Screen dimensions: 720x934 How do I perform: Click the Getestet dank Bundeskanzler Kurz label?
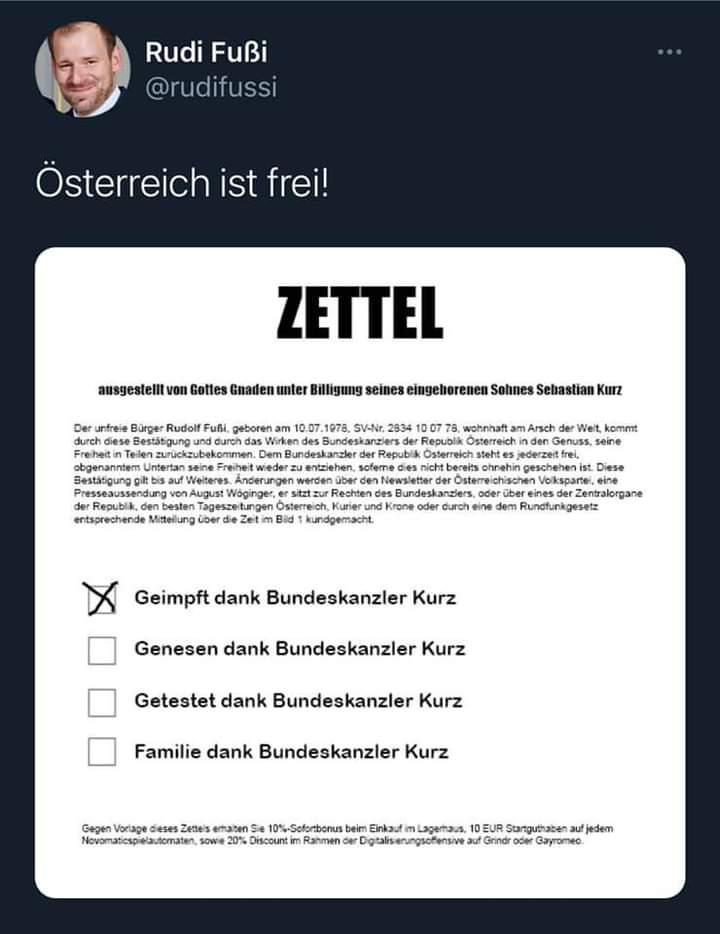(x=298, y=700)
